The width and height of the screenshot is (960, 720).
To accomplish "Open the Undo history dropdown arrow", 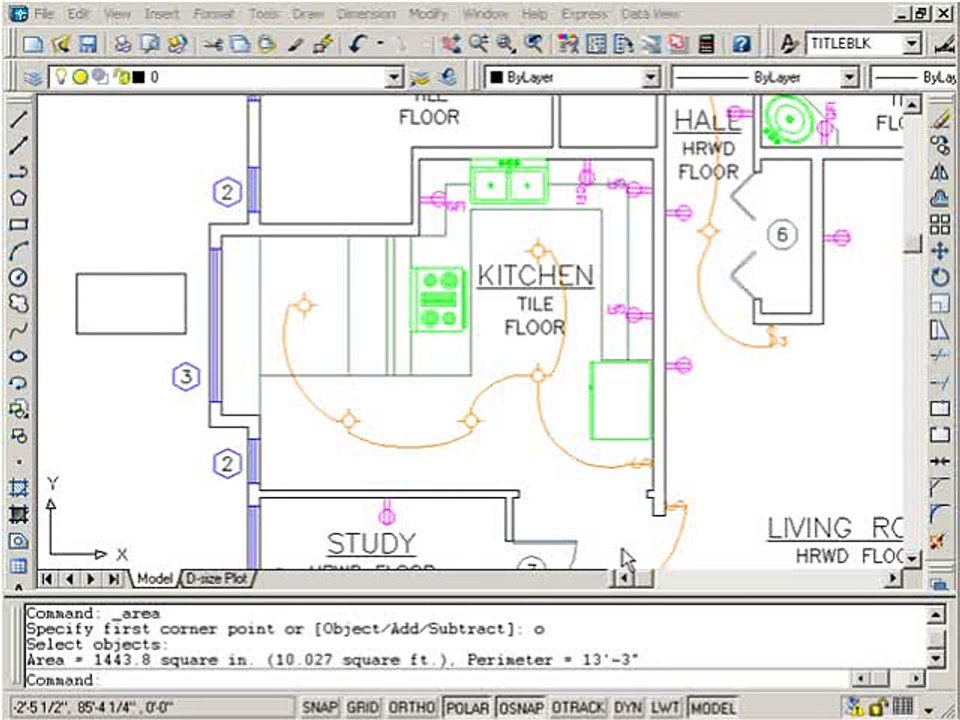I will (x=380, y=44).
